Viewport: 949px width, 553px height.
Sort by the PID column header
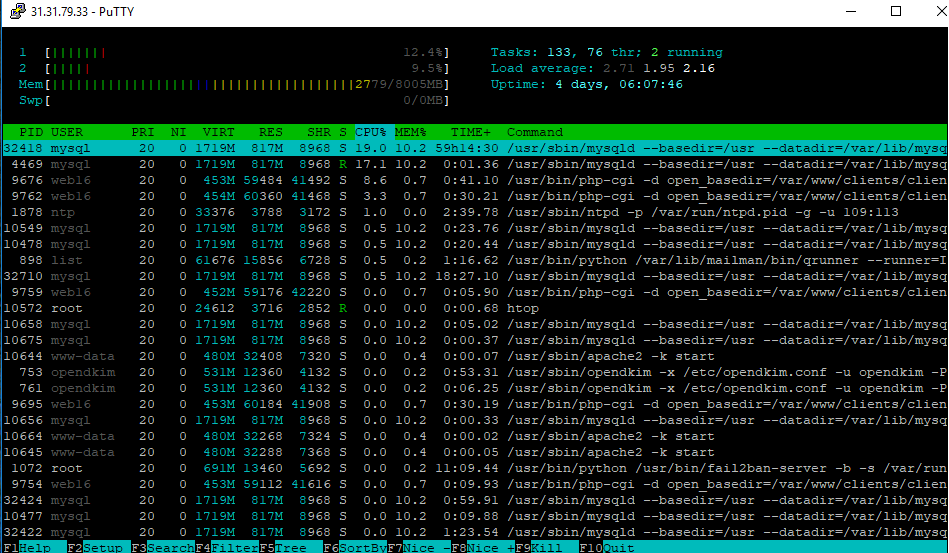[x=31, y=132]
